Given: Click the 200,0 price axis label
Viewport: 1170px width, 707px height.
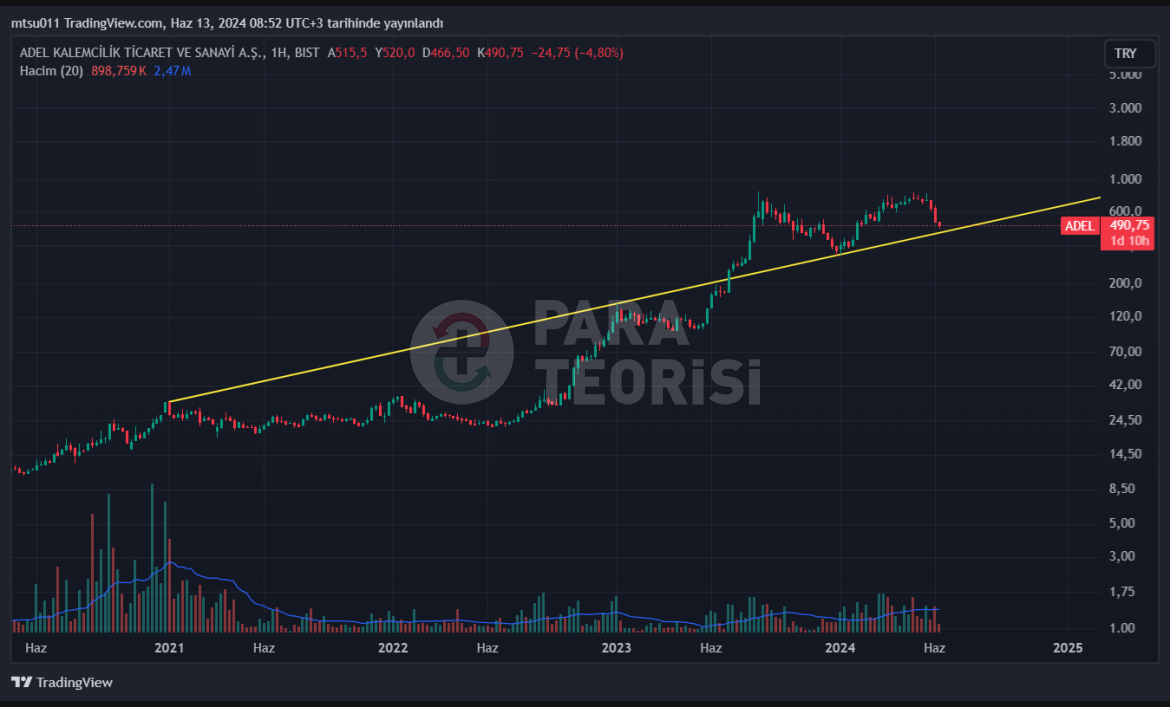Looking at the screenshot, I should click(1125, 283).
